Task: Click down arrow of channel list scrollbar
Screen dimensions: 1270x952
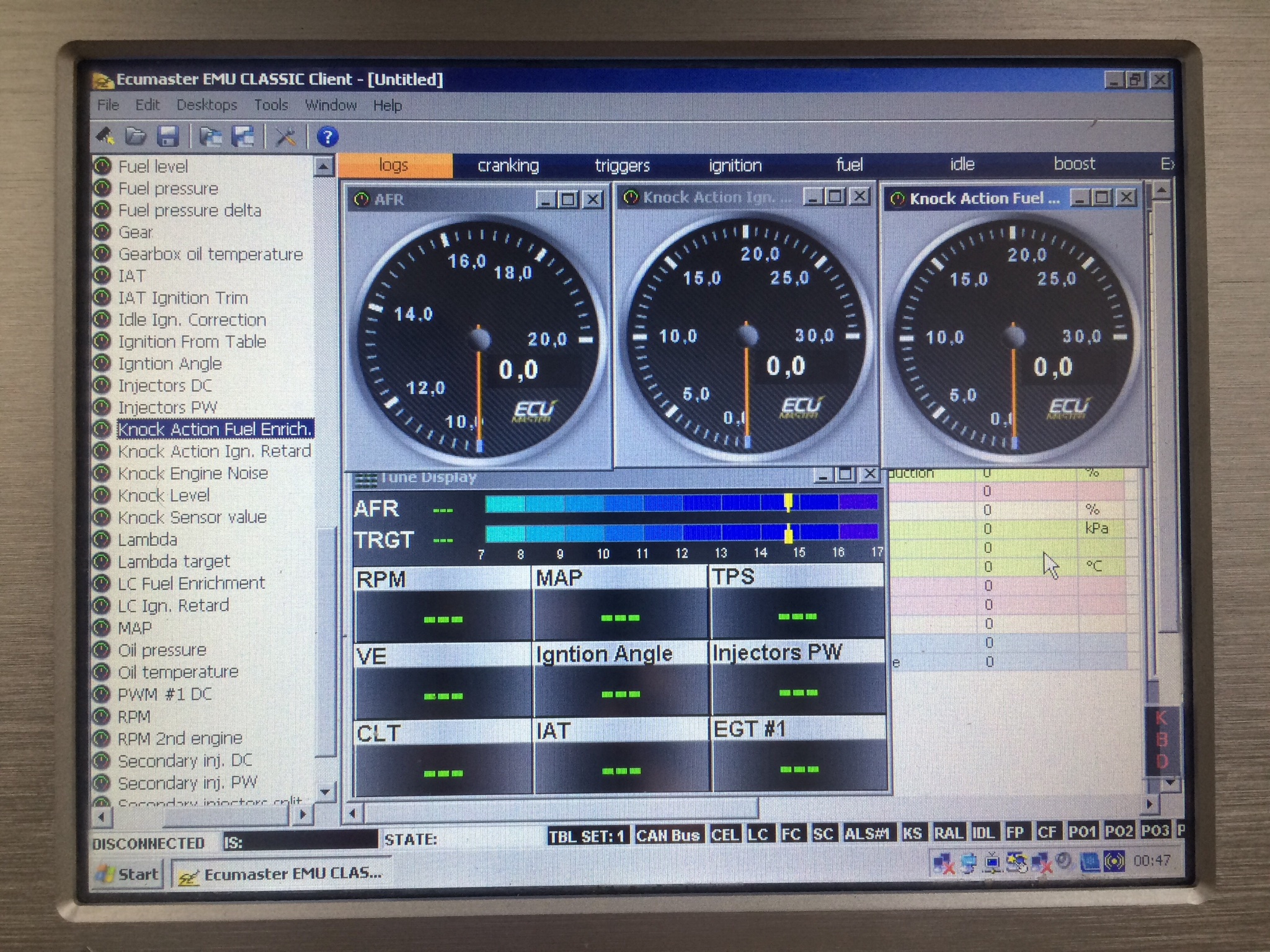Action: coord(324,791)
